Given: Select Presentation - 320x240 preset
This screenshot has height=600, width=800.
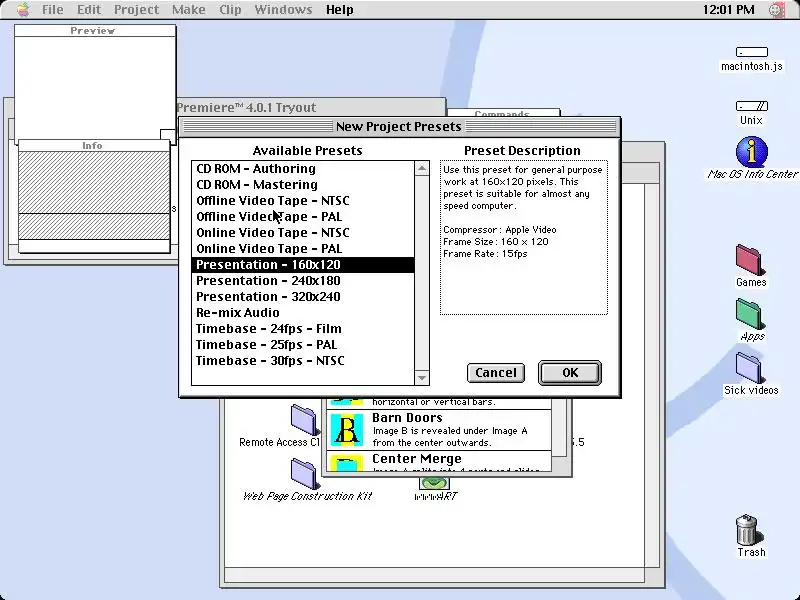Looking at the screenshot, I should pos(303,297).
